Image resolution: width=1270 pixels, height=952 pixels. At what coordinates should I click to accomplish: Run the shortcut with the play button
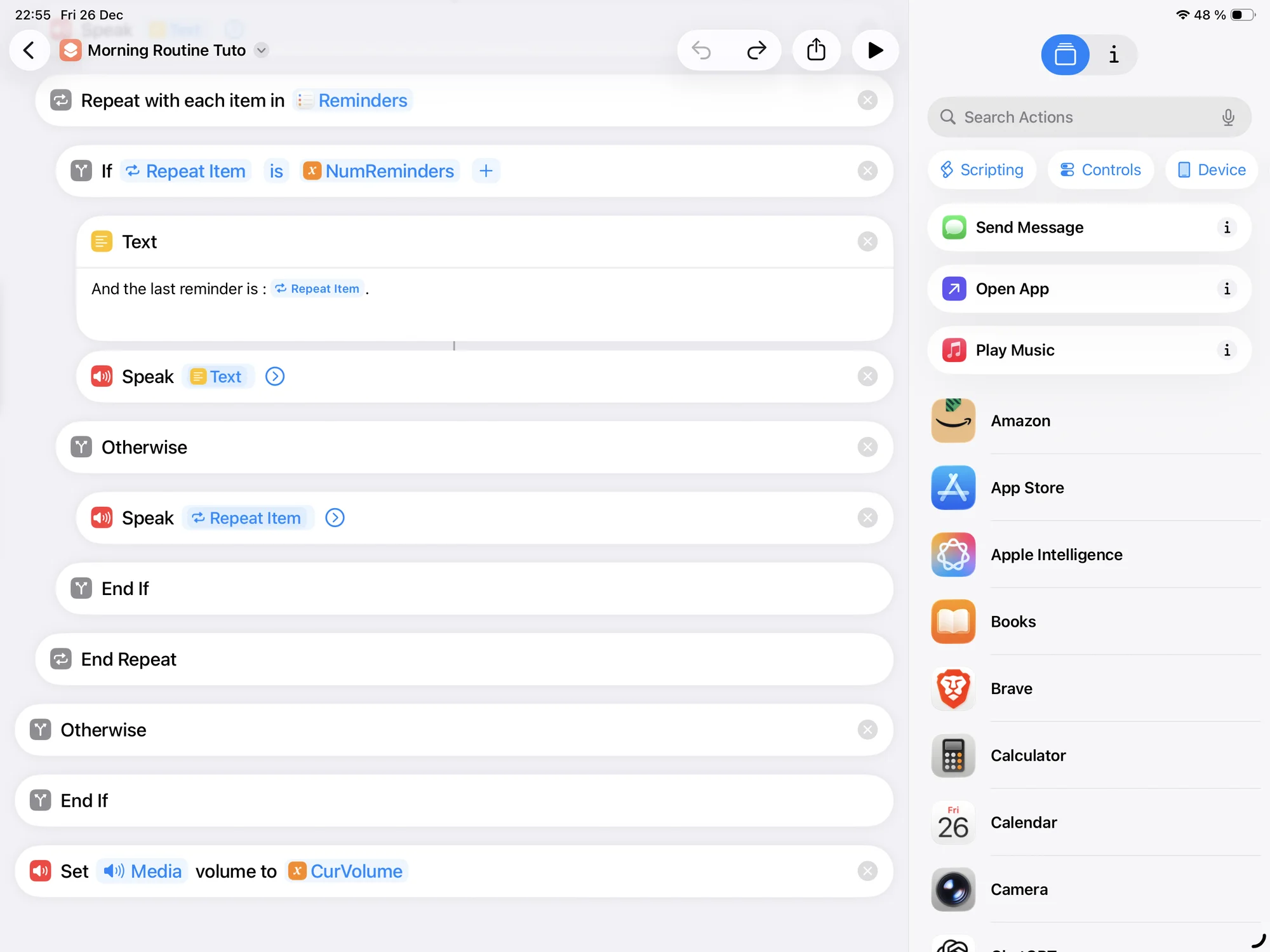pos(875,50)
